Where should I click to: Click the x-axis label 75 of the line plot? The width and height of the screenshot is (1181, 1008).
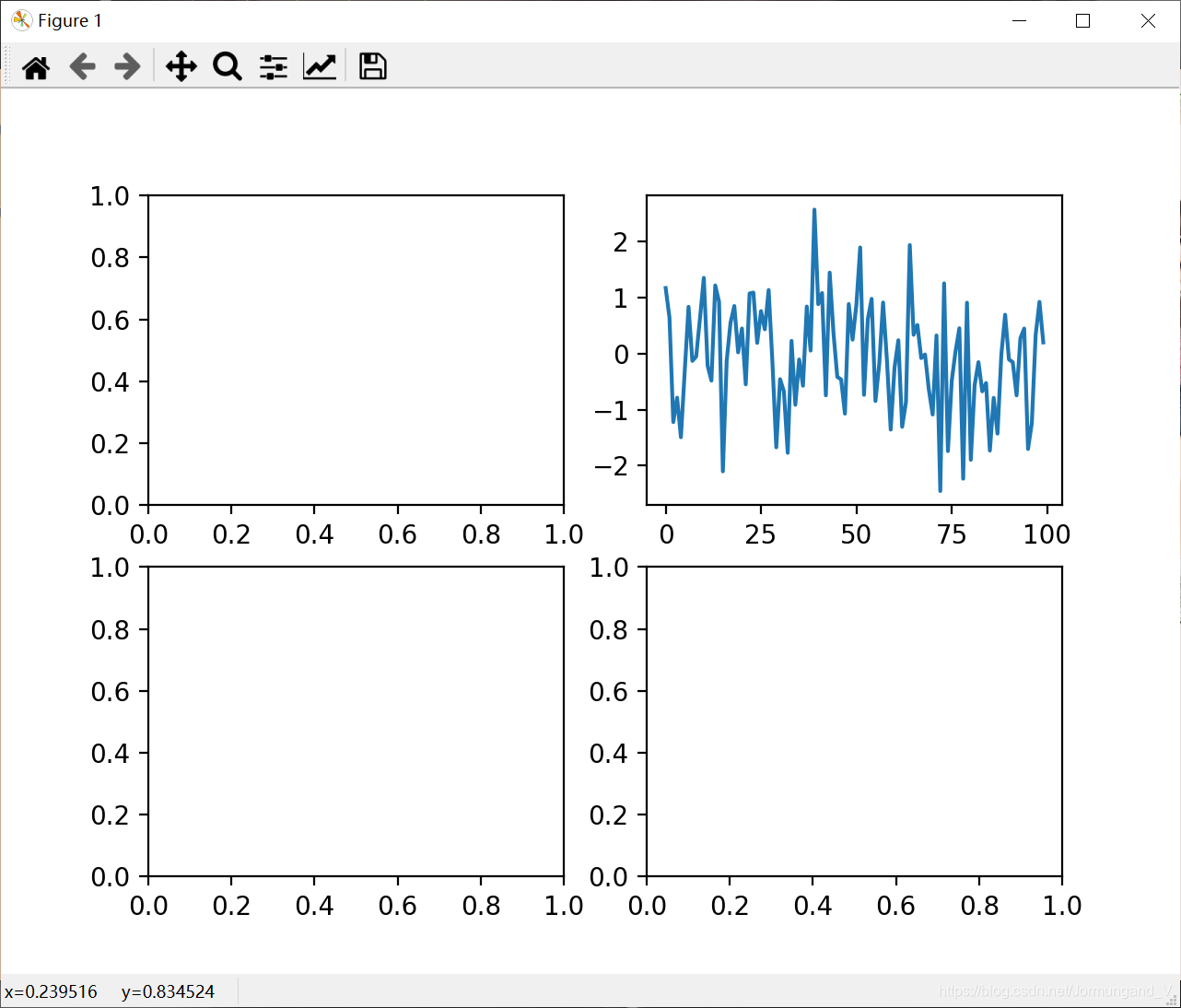pos(952,534)
